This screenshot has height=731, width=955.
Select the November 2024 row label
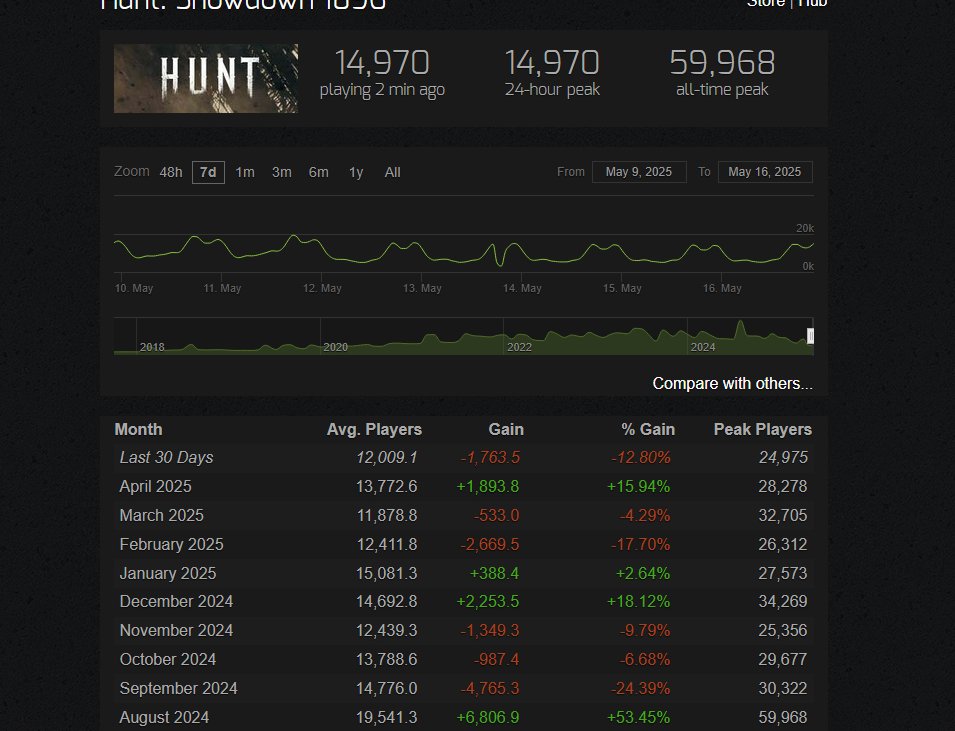tap(176, 630)
